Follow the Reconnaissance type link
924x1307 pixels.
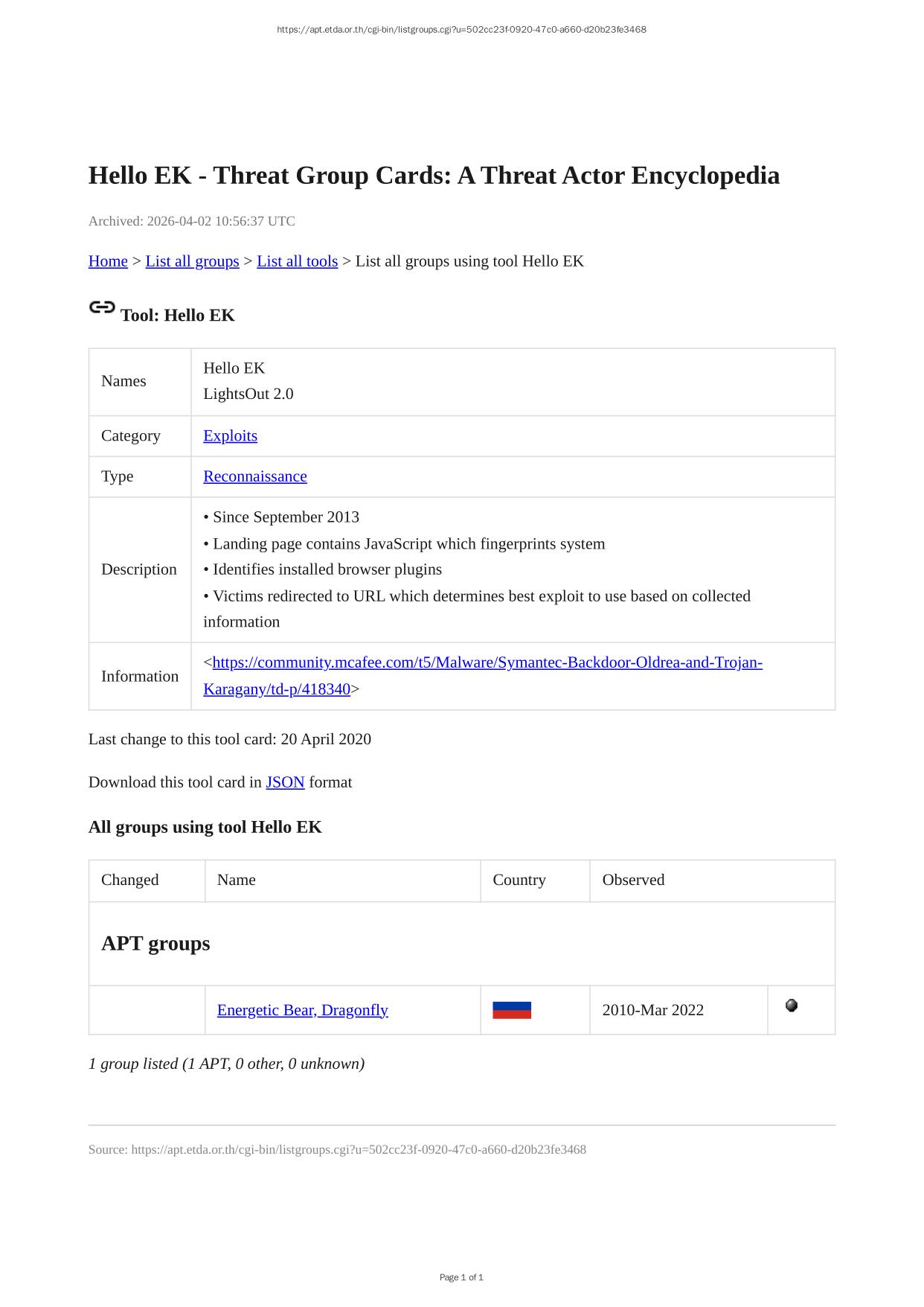pyautogui.click(x=254, y=476)
